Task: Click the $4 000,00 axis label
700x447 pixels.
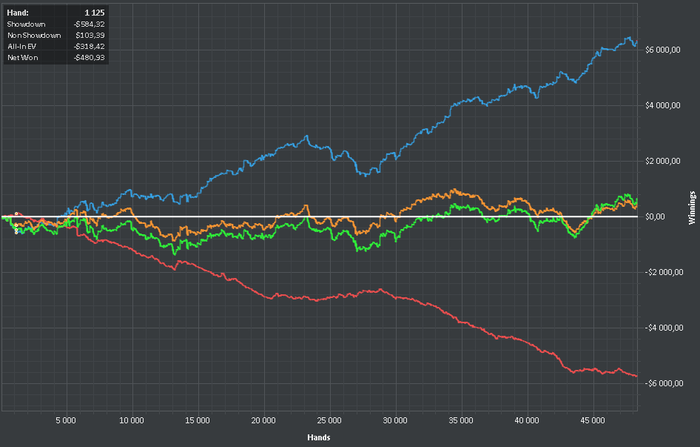Action: coord(662,105)
